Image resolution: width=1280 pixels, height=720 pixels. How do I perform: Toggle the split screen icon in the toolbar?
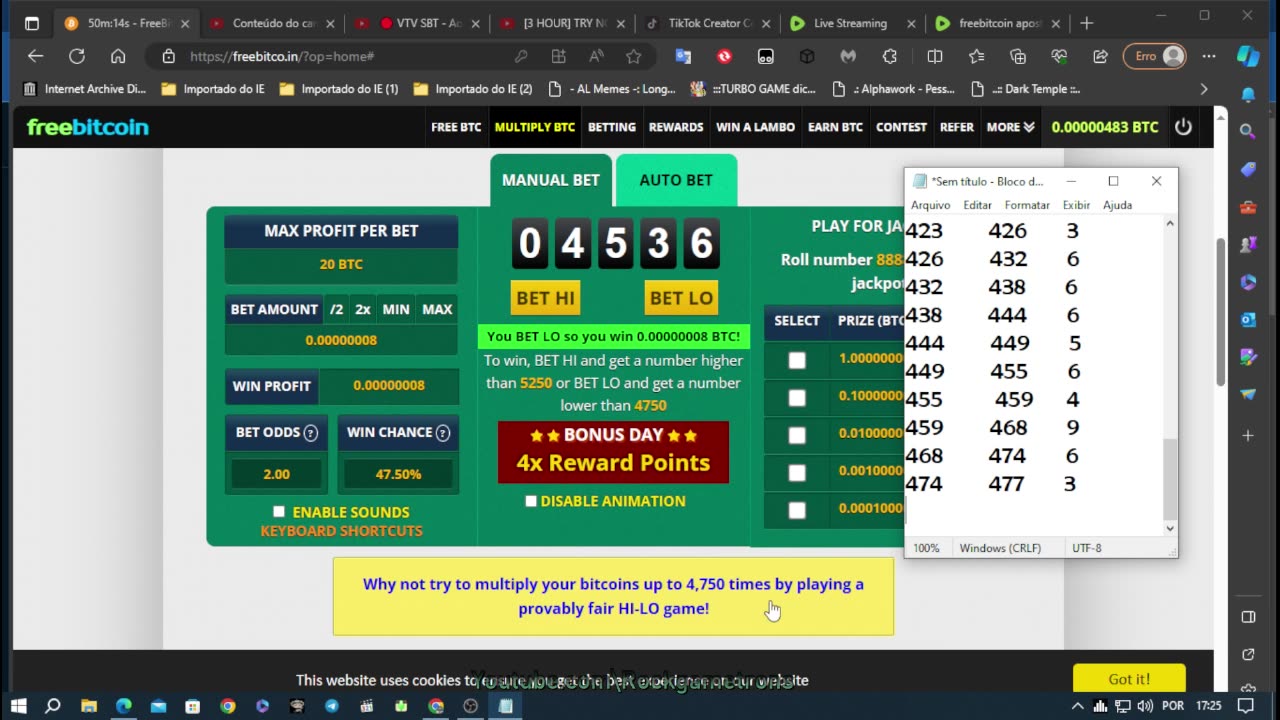(x=935, y=57)
